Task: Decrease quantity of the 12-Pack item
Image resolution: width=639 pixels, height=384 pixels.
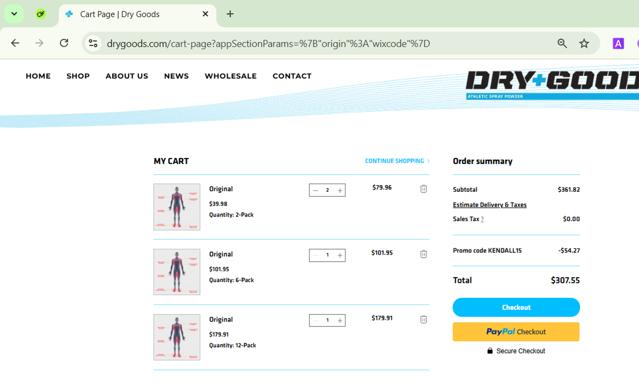Action: [315, 320]
